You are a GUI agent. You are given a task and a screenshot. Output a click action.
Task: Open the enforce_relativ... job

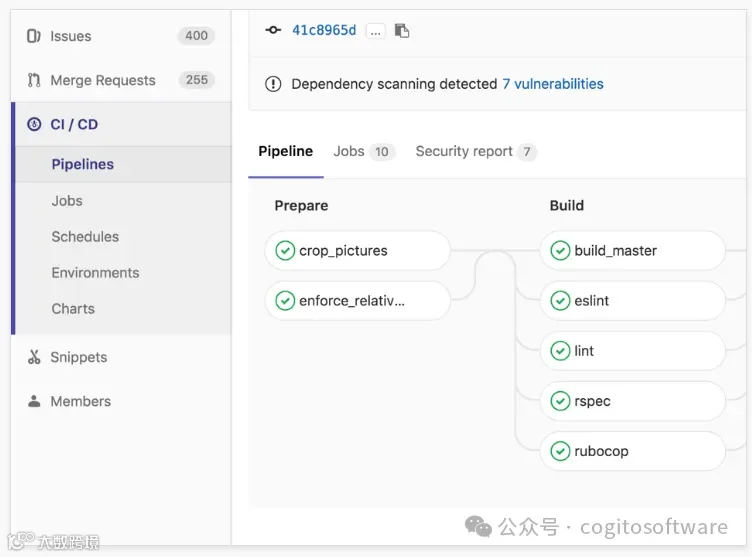tap(357, 301)
